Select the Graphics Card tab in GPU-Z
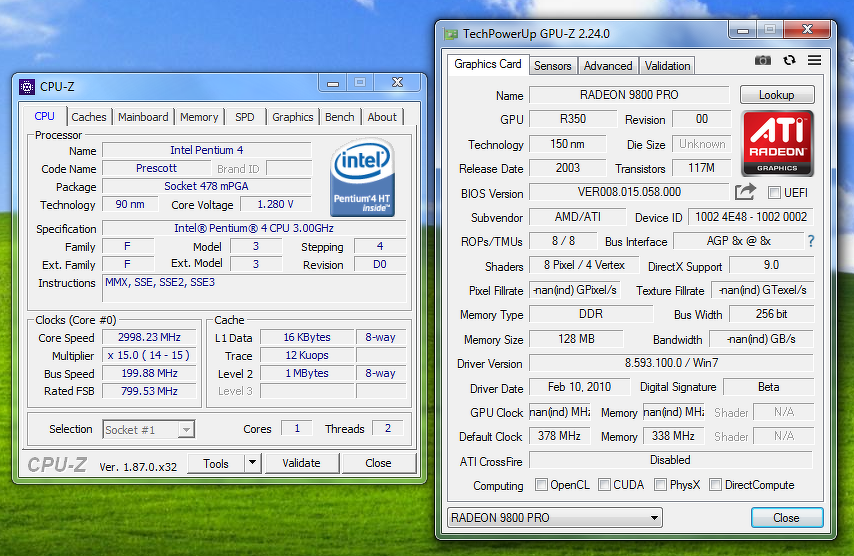 pyautogui.click(x=487, y=64)
